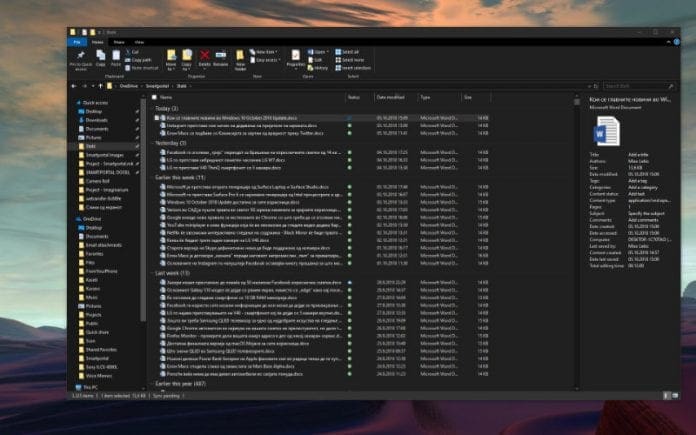Click the refresh button beside address bar
The height and width of the screenshot is (435, 696).
click(x=596, y=86)
